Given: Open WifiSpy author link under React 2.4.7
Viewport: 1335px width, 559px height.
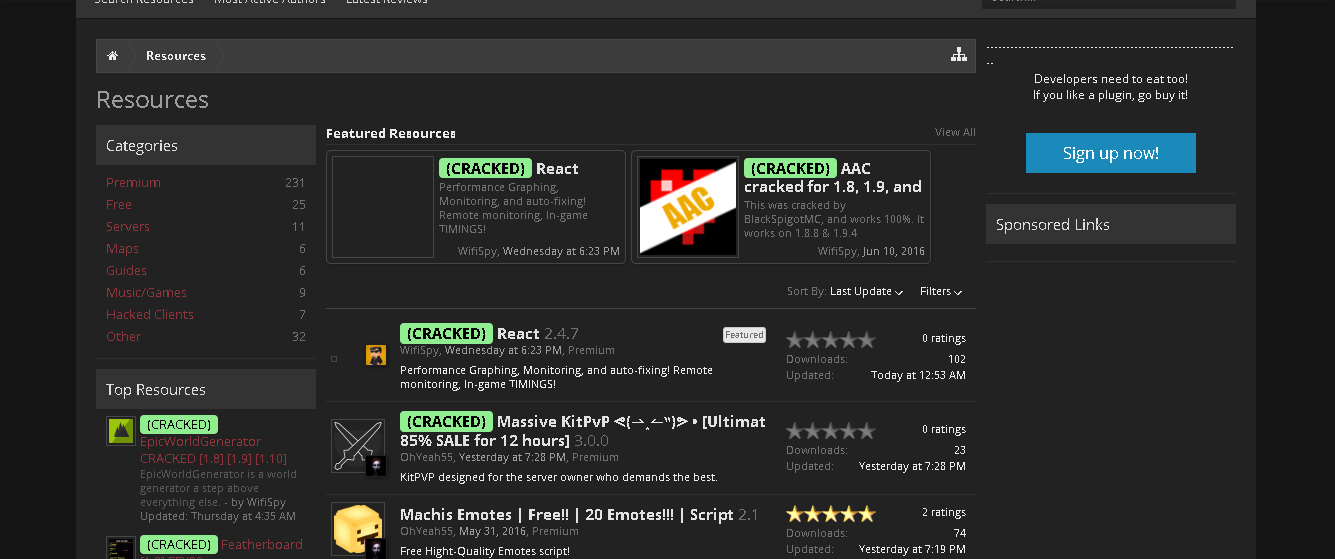Looking at the screenshot, I should (x=419, y=350).
